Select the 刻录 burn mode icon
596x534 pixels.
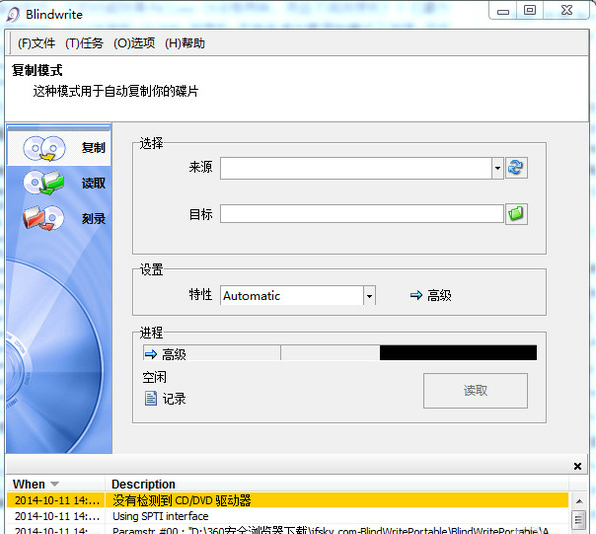pos(44,218)
